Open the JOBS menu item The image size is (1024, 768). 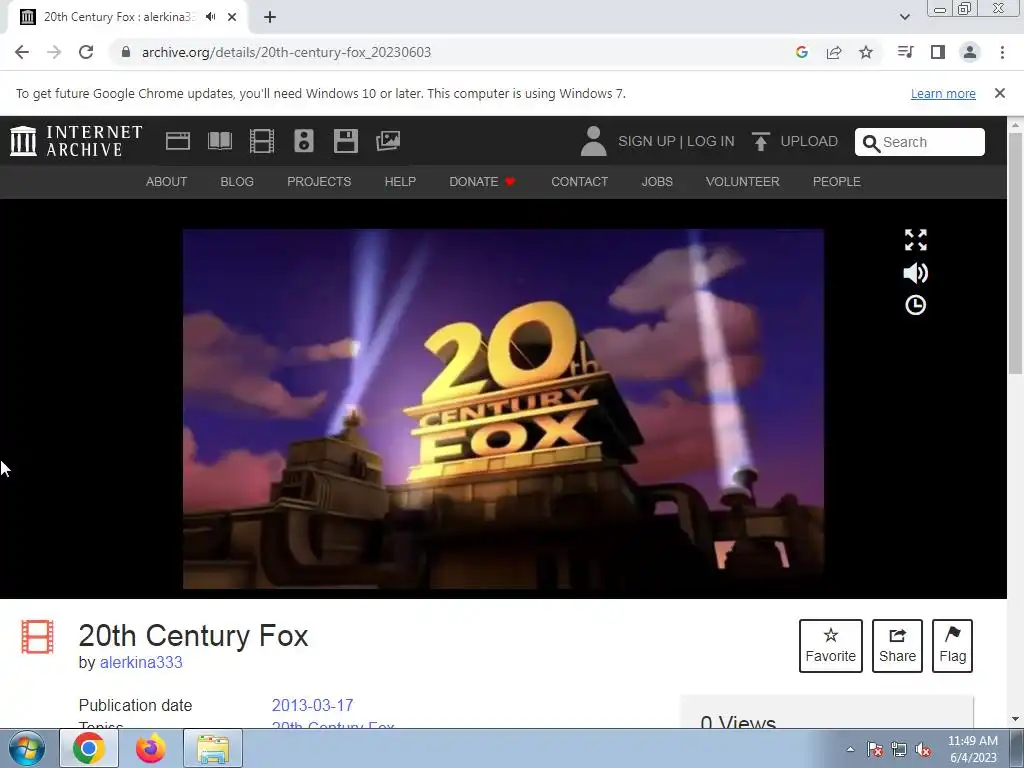pyautogui.click(x=657, y=182)
